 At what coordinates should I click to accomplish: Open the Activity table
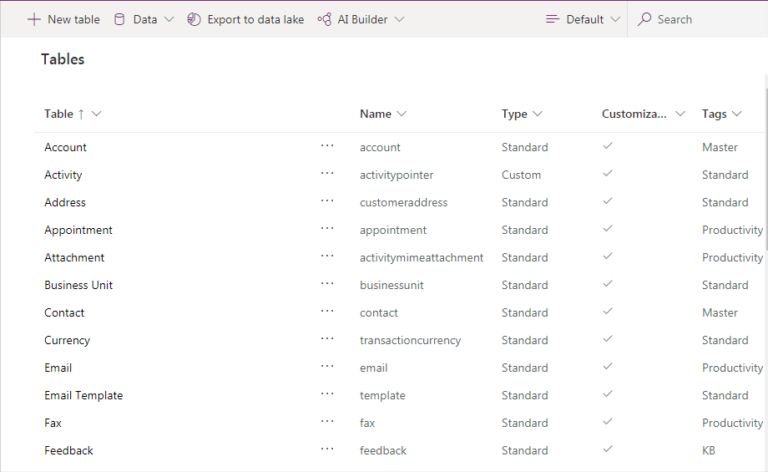[x=63, y=175]
